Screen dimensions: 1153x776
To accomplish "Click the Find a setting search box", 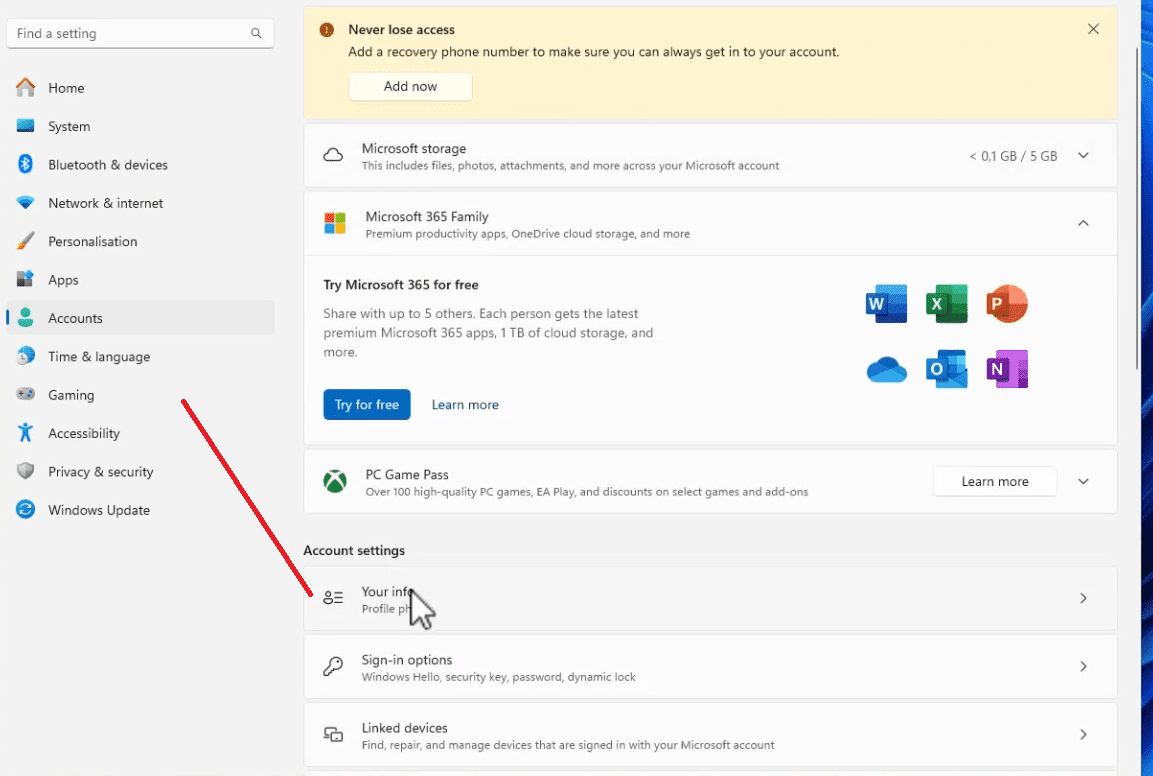I will [140, 33].
